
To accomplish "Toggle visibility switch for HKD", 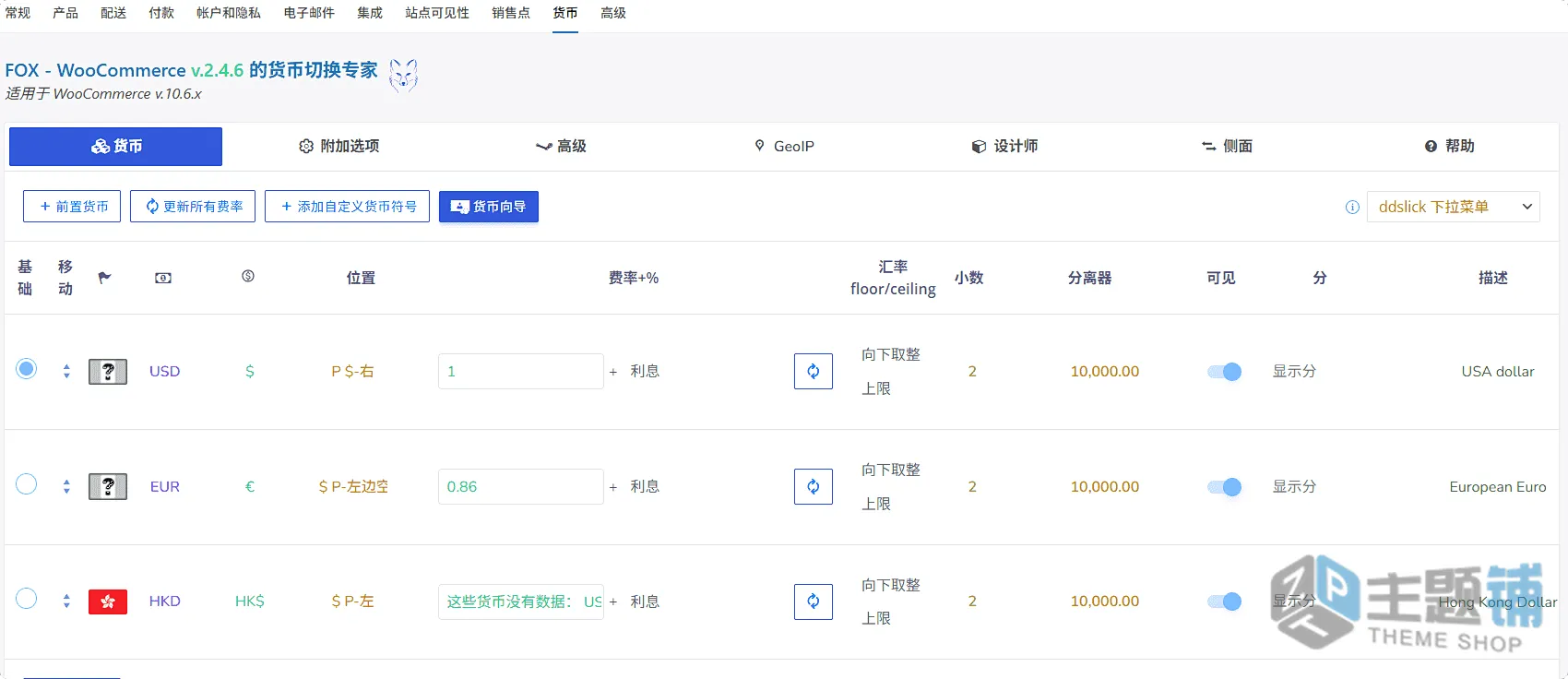I will tap(1225, 602).
